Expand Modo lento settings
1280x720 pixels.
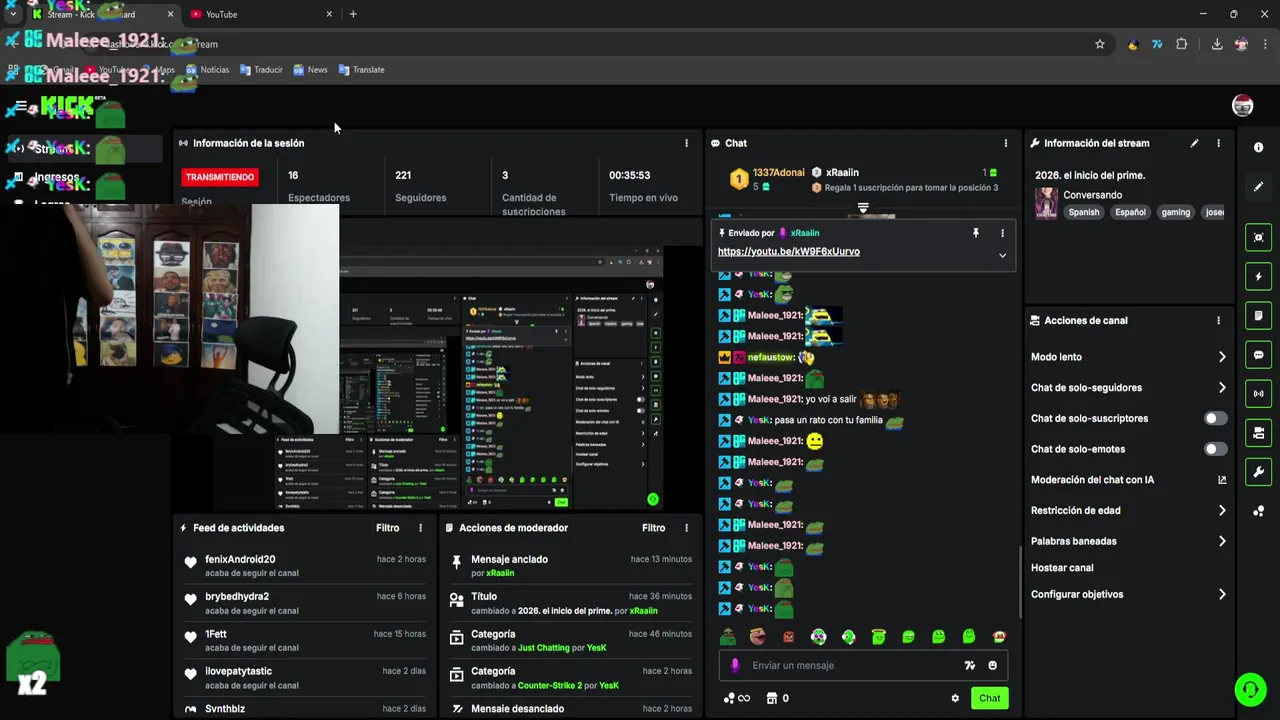click(1222, 357)
